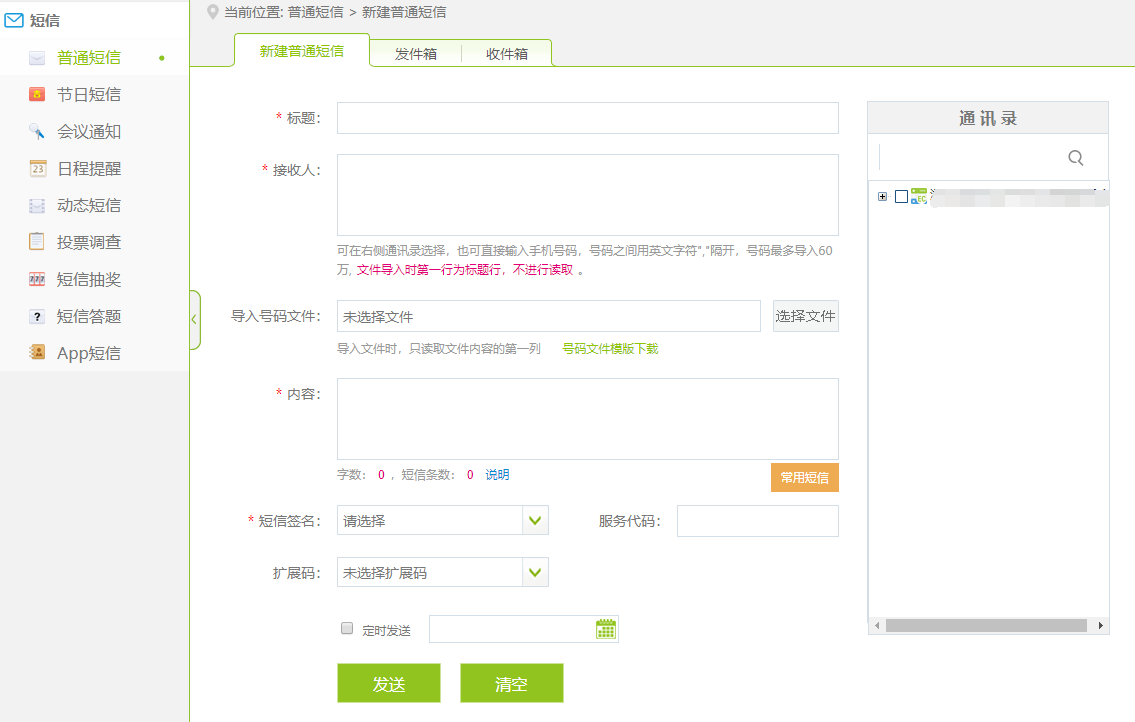This screenshot has width=1135, height=722.
Task: Click the EC organization icon in contacts tree
Action: [x=919, y=196]
